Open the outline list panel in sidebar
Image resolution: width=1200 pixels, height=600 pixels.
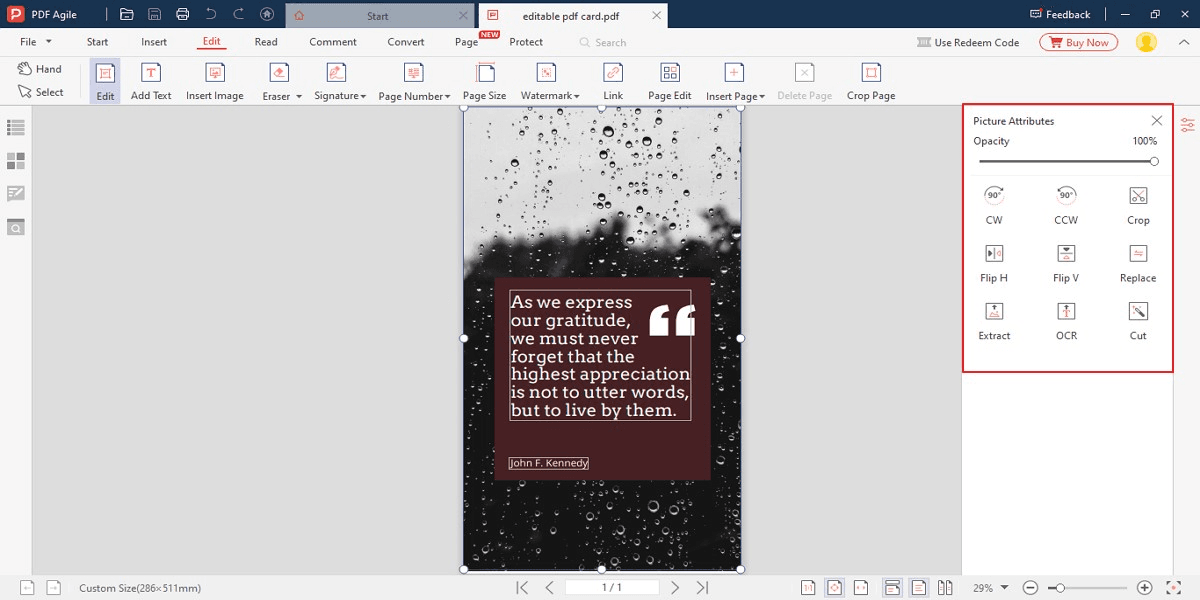coord(15,128)
